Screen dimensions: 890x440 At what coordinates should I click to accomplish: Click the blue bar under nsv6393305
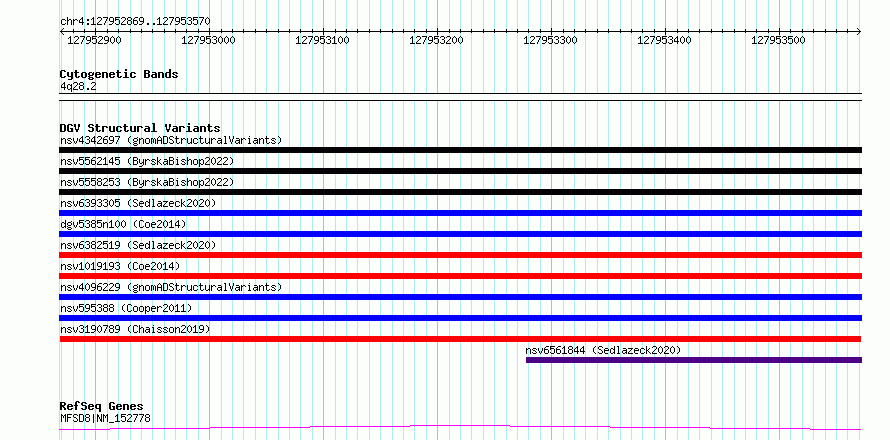461,213
